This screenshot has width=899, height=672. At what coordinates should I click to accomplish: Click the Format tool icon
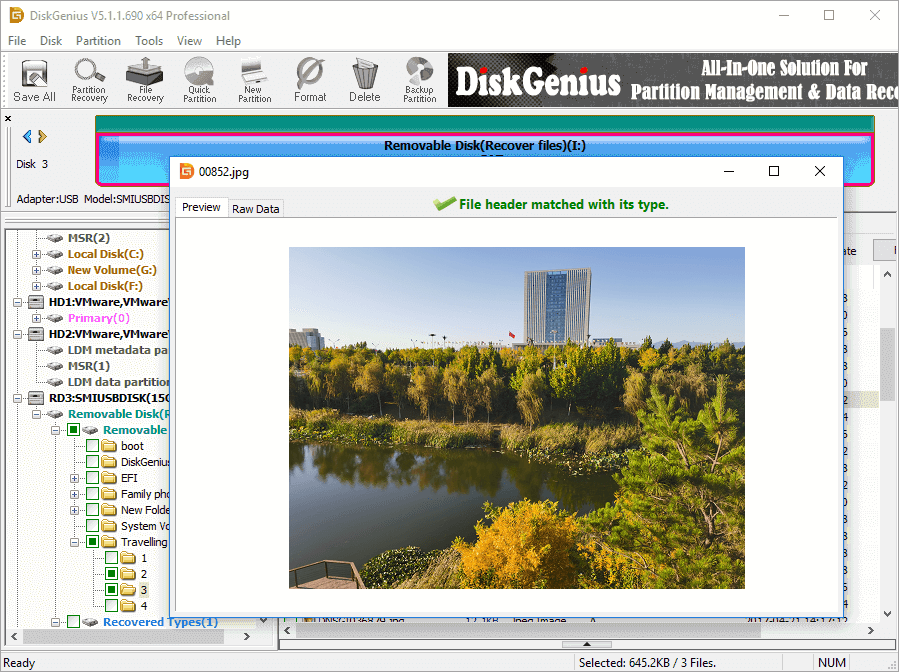[310, 80]
